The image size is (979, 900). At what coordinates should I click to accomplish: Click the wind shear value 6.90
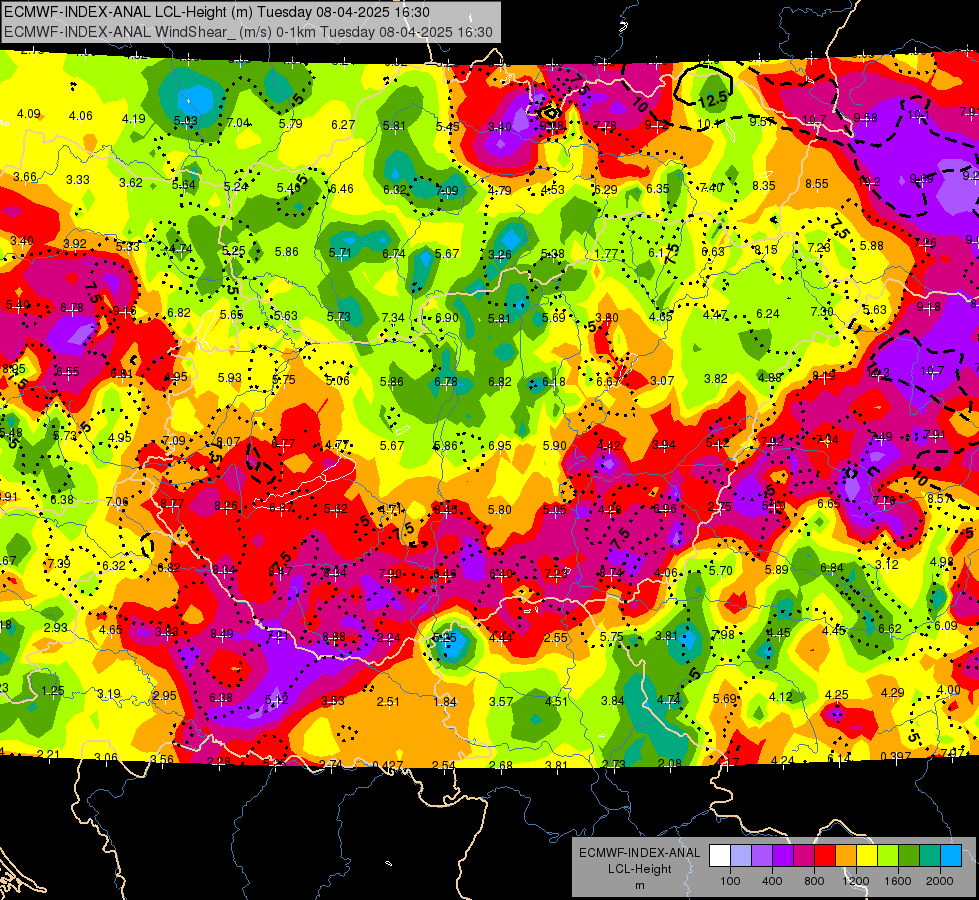(447, 318)
